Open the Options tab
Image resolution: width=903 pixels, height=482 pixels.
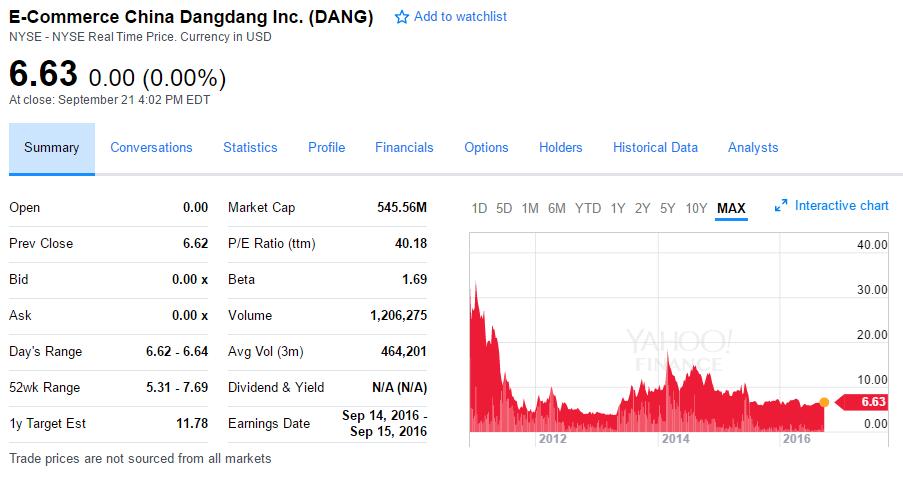click(487, 147)
